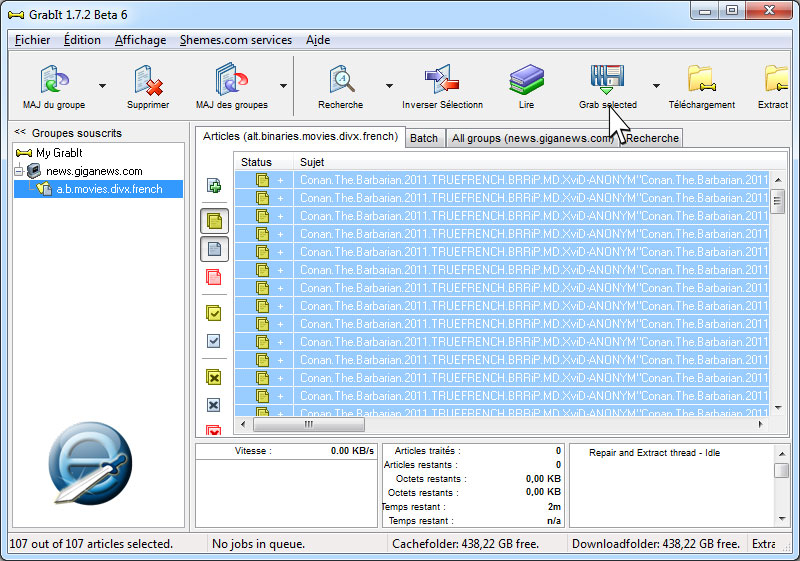Click Repair panel scroll up arrow
The image size is (800, 561).
pyautogui.click(x=781, y=453)
